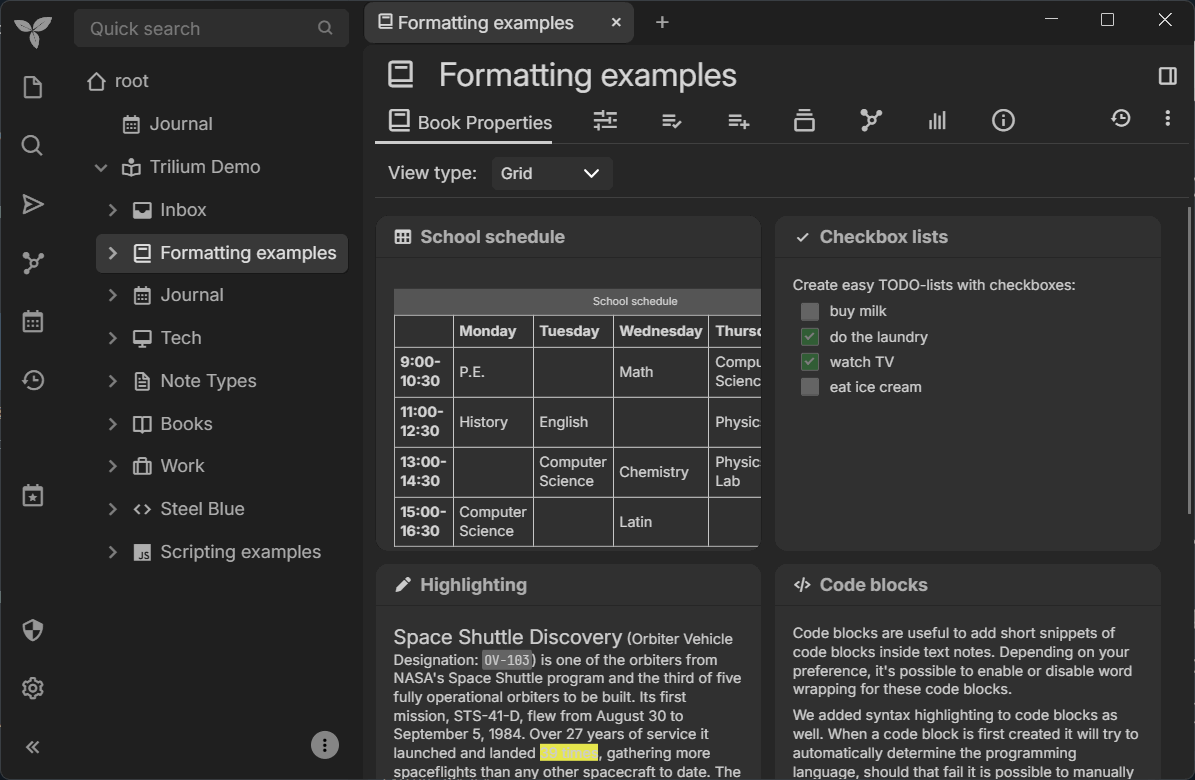Open note revisions history icon

coord(1121,119)
